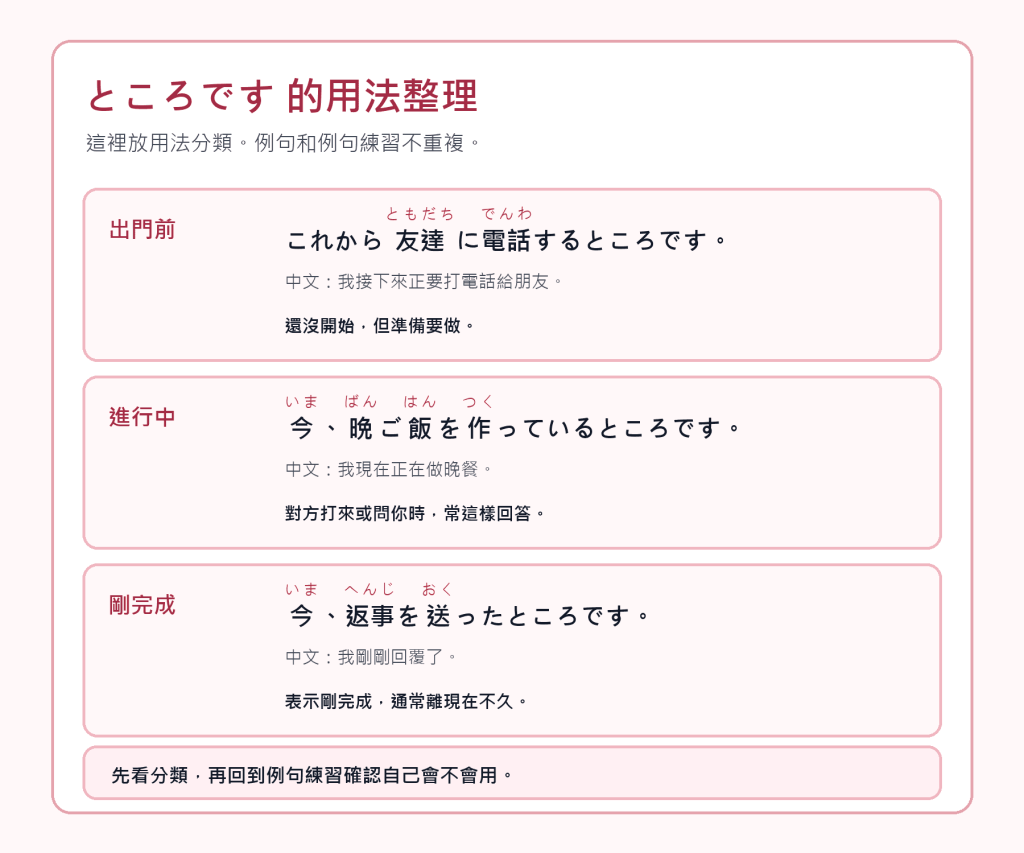Click the title ところです 的用法整理
Screen dimensions: 1024x853
282,96
